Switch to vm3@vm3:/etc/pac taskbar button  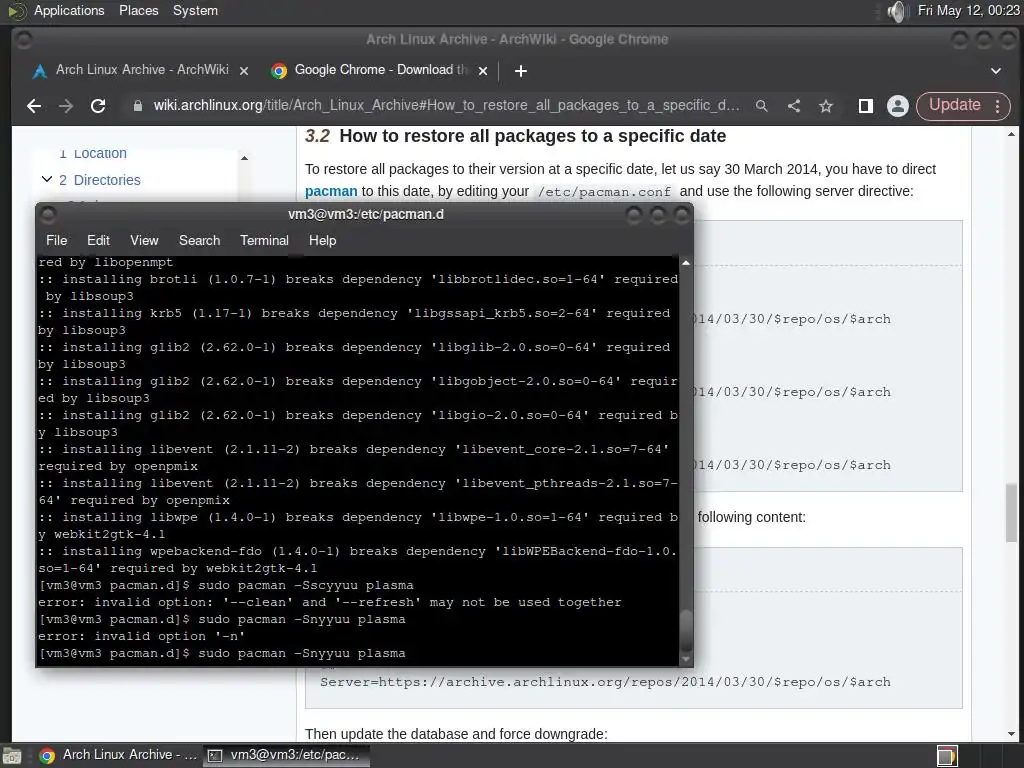click(x=285, y=756)
